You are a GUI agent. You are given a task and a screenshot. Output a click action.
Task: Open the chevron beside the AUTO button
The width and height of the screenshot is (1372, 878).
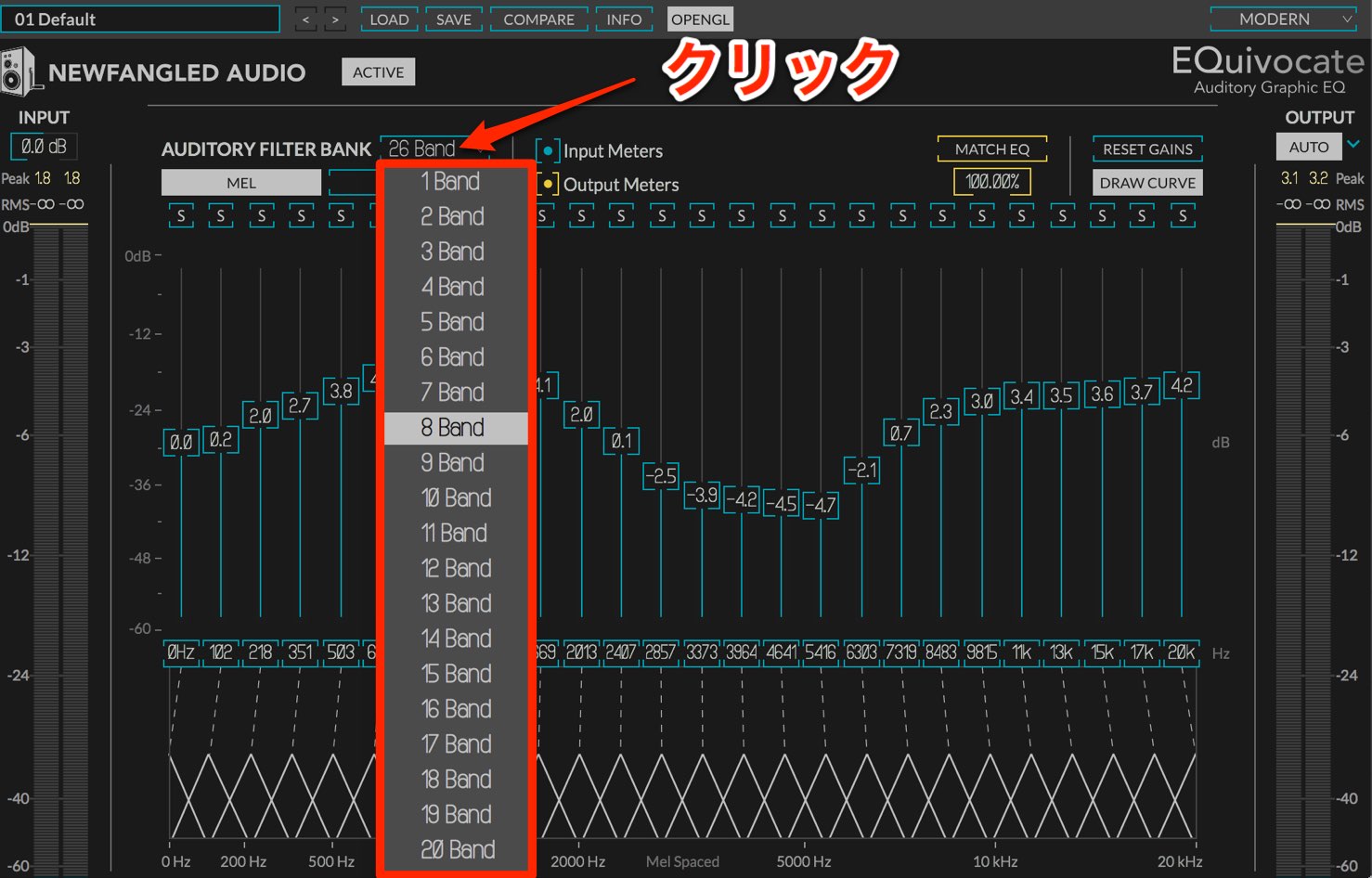click(x=1353, y=144)
